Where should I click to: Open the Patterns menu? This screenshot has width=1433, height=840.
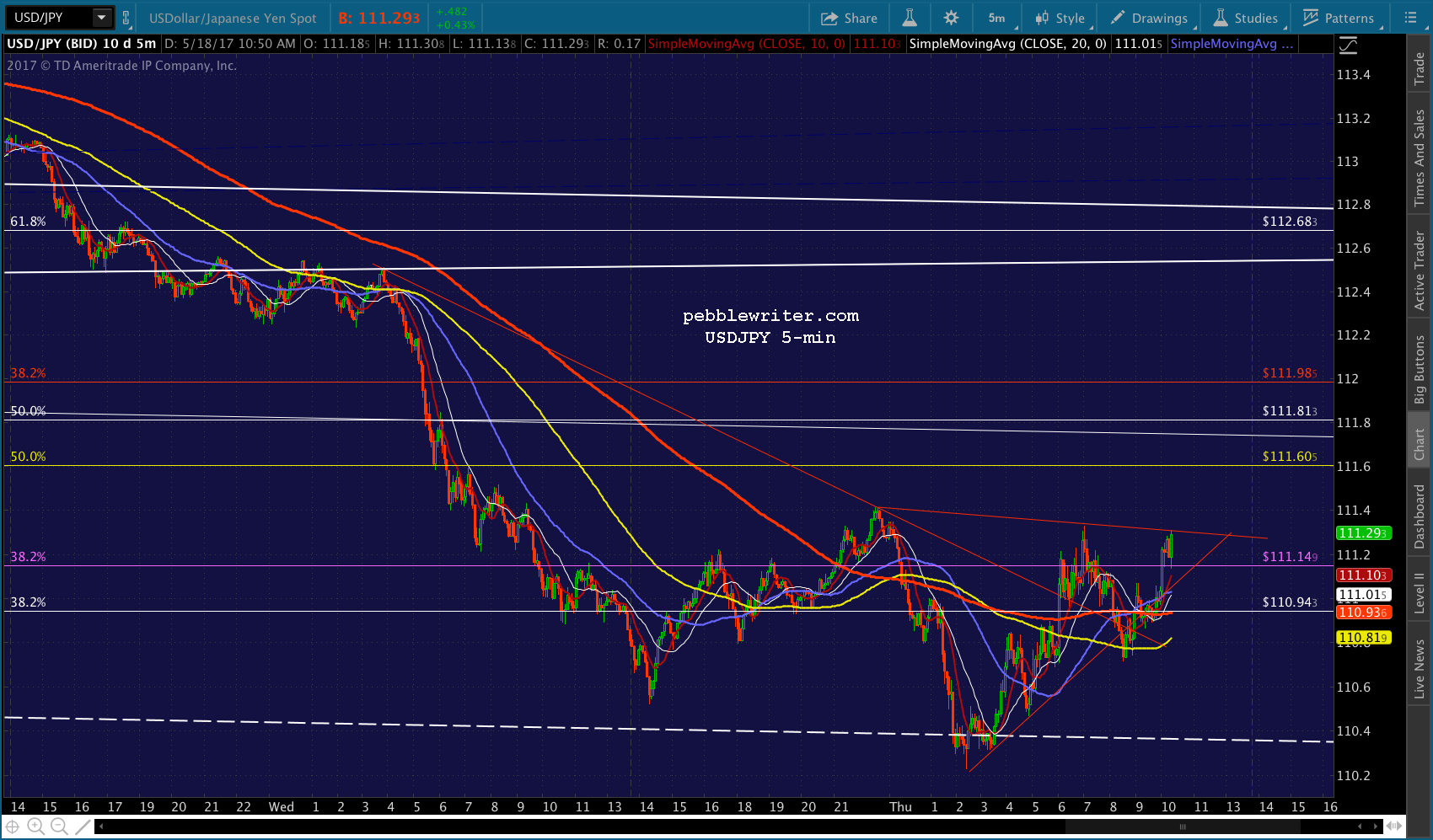coord(1339,18)
